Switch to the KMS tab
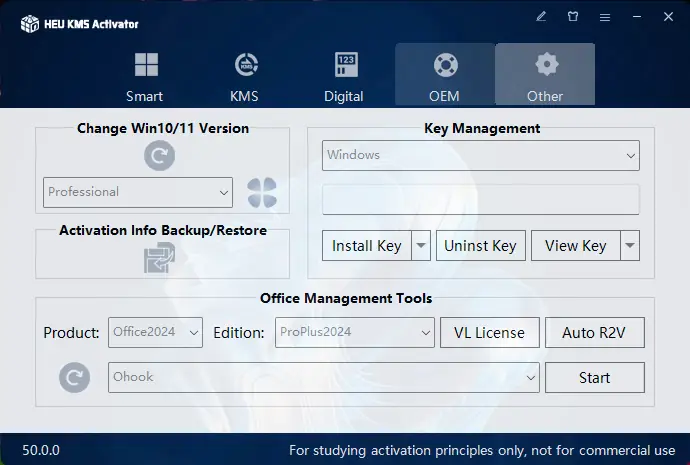Viewport: 690px width, 465px height. click(245, 77)
